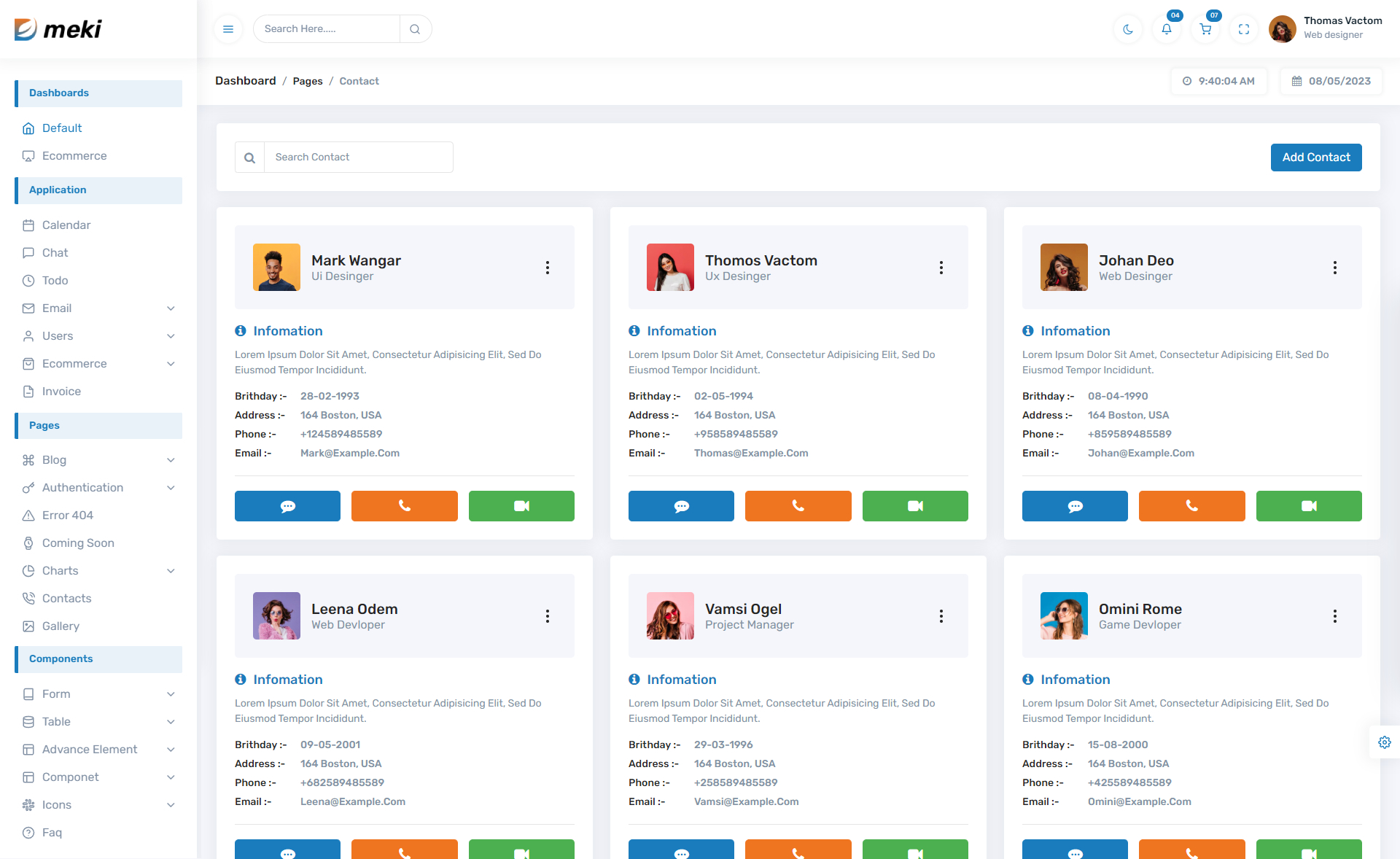Screen dimensions: 1400x859
Task: Open Calendar from the sidebar
Action: 66,225
